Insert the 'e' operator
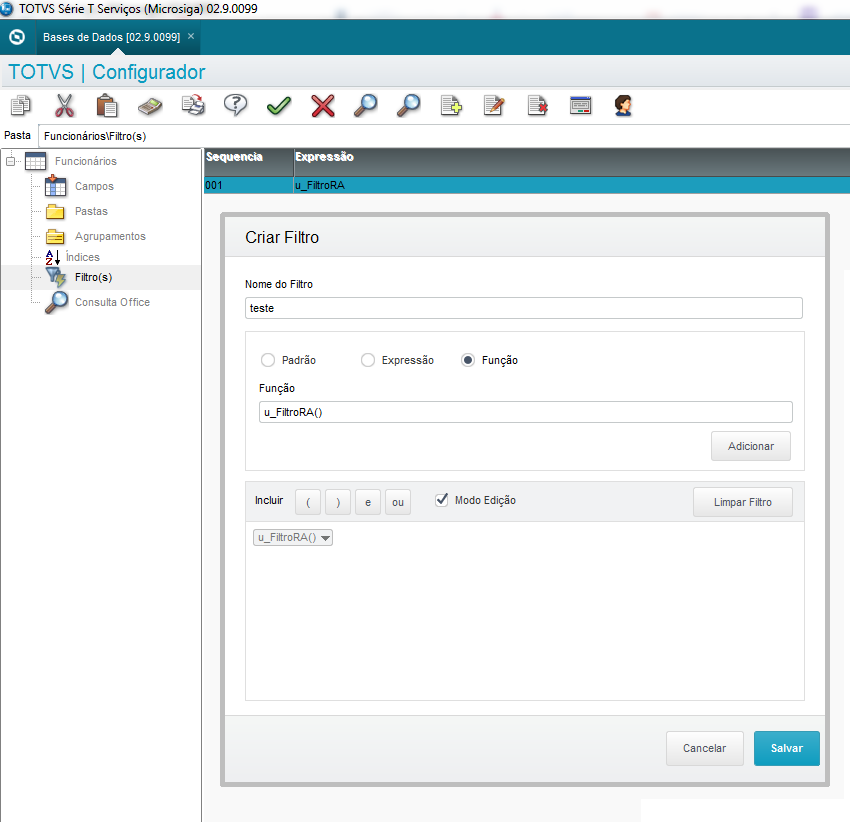 click(x=368, y=502)
